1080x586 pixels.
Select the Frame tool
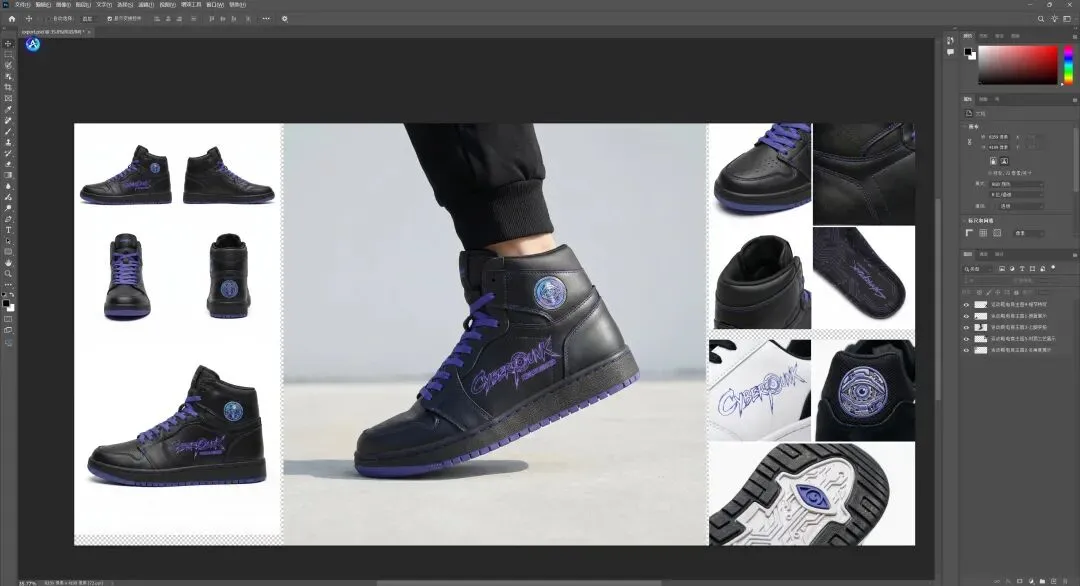pyautogui.click(x=8, y=98)
